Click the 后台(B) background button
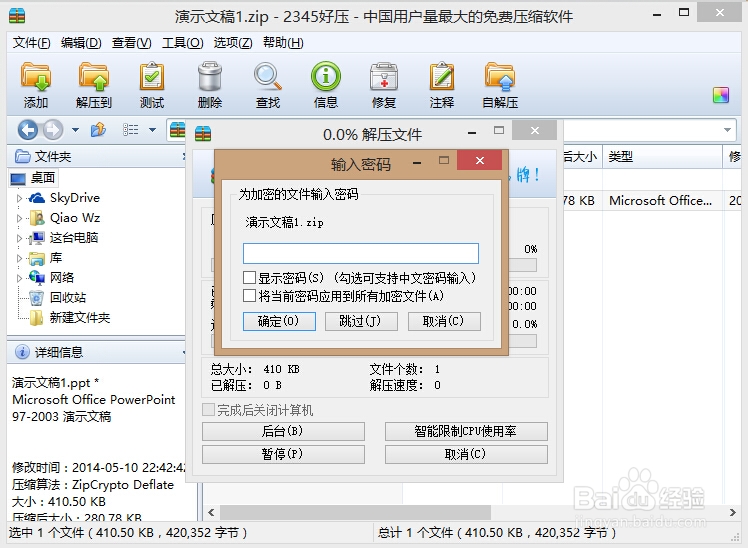 pos(283,431)
